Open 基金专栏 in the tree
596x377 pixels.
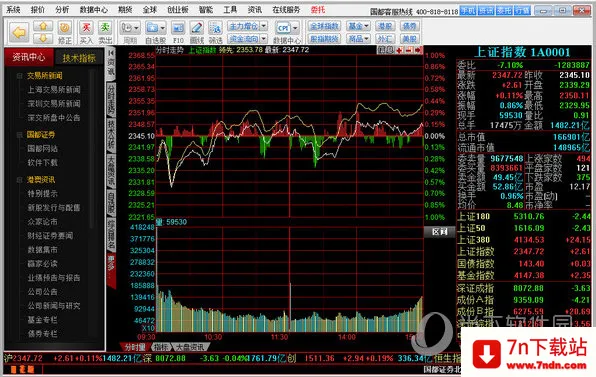pyautogui.click(x=43, y=320)
